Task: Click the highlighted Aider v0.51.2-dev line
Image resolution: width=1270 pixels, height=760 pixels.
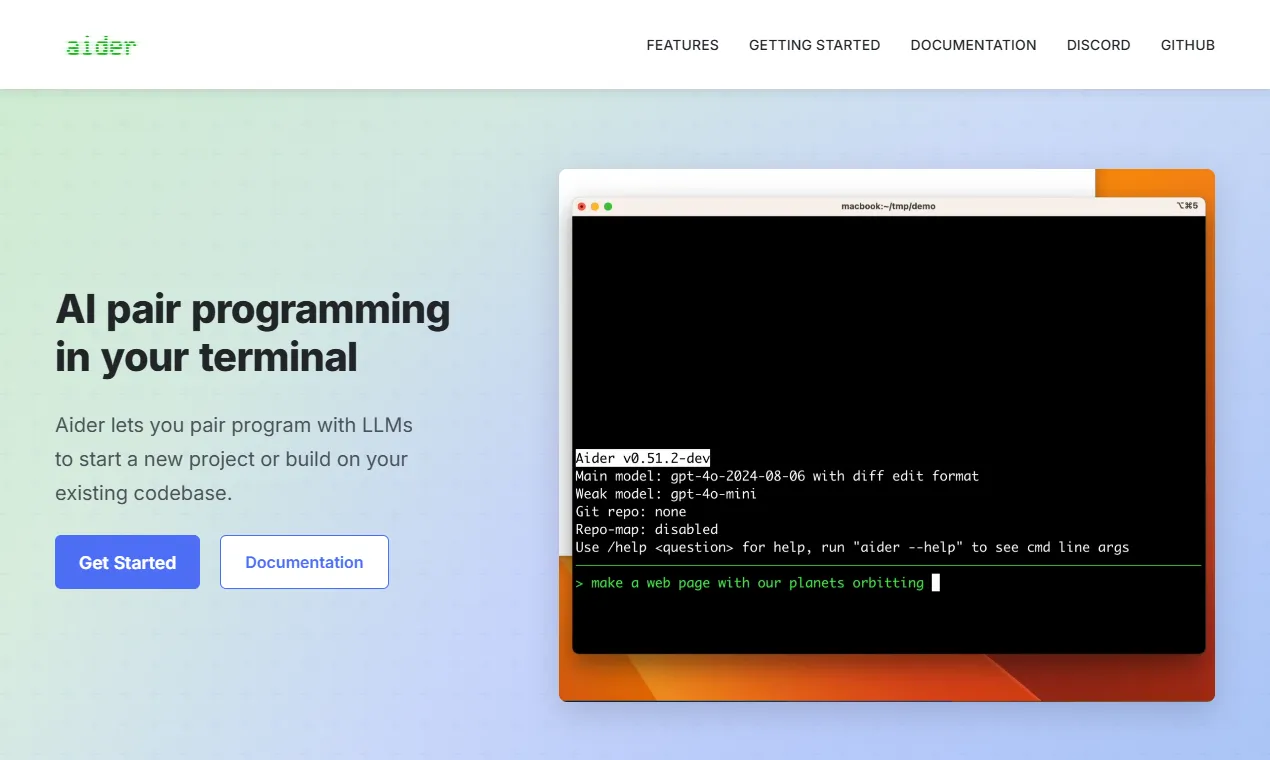Action: click(x=643, y=458)
